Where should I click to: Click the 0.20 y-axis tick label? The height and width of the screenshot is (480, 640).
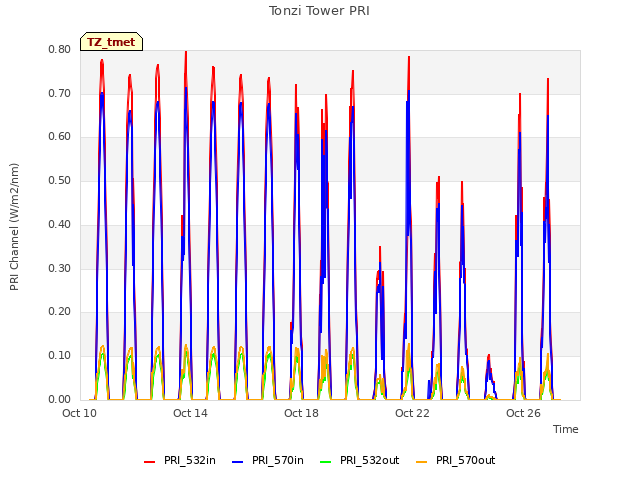(x=60, y=311)
